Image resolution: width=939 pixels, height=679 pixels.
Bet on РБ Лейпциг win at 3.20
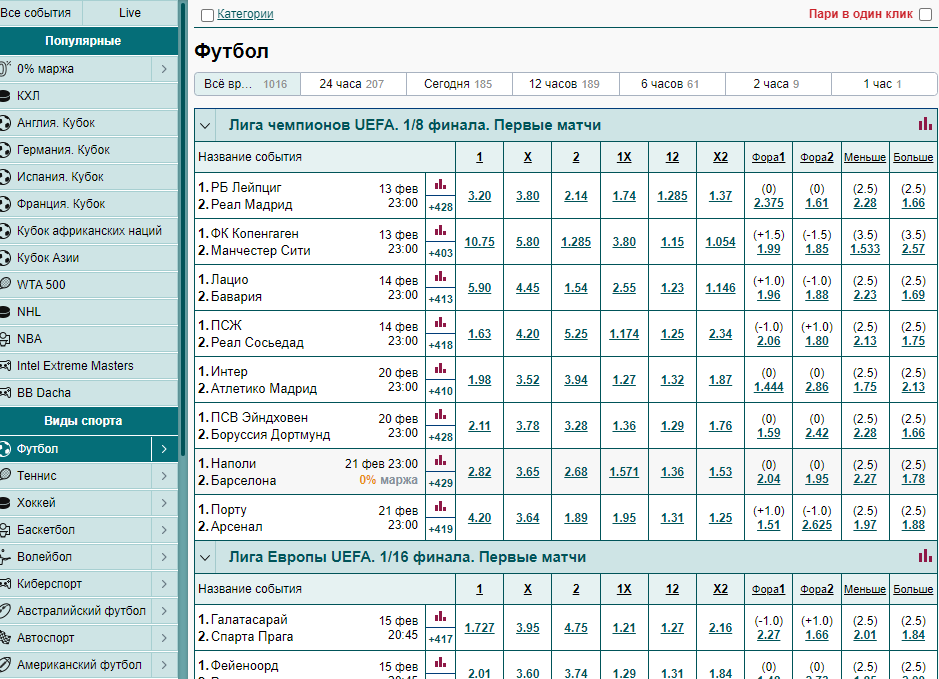[x=480, y=196]
